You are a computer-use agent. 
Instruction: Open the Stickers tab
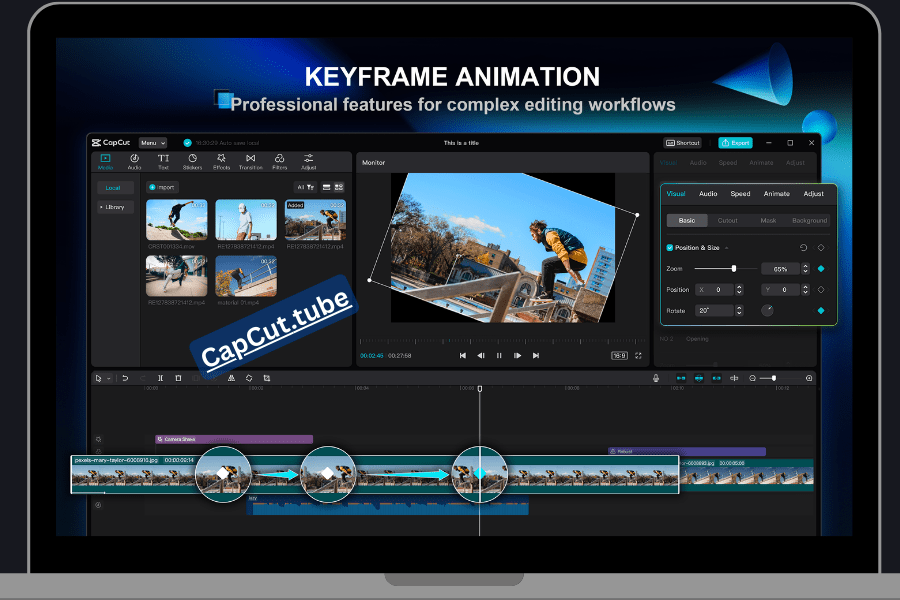(x=192, y=161)
